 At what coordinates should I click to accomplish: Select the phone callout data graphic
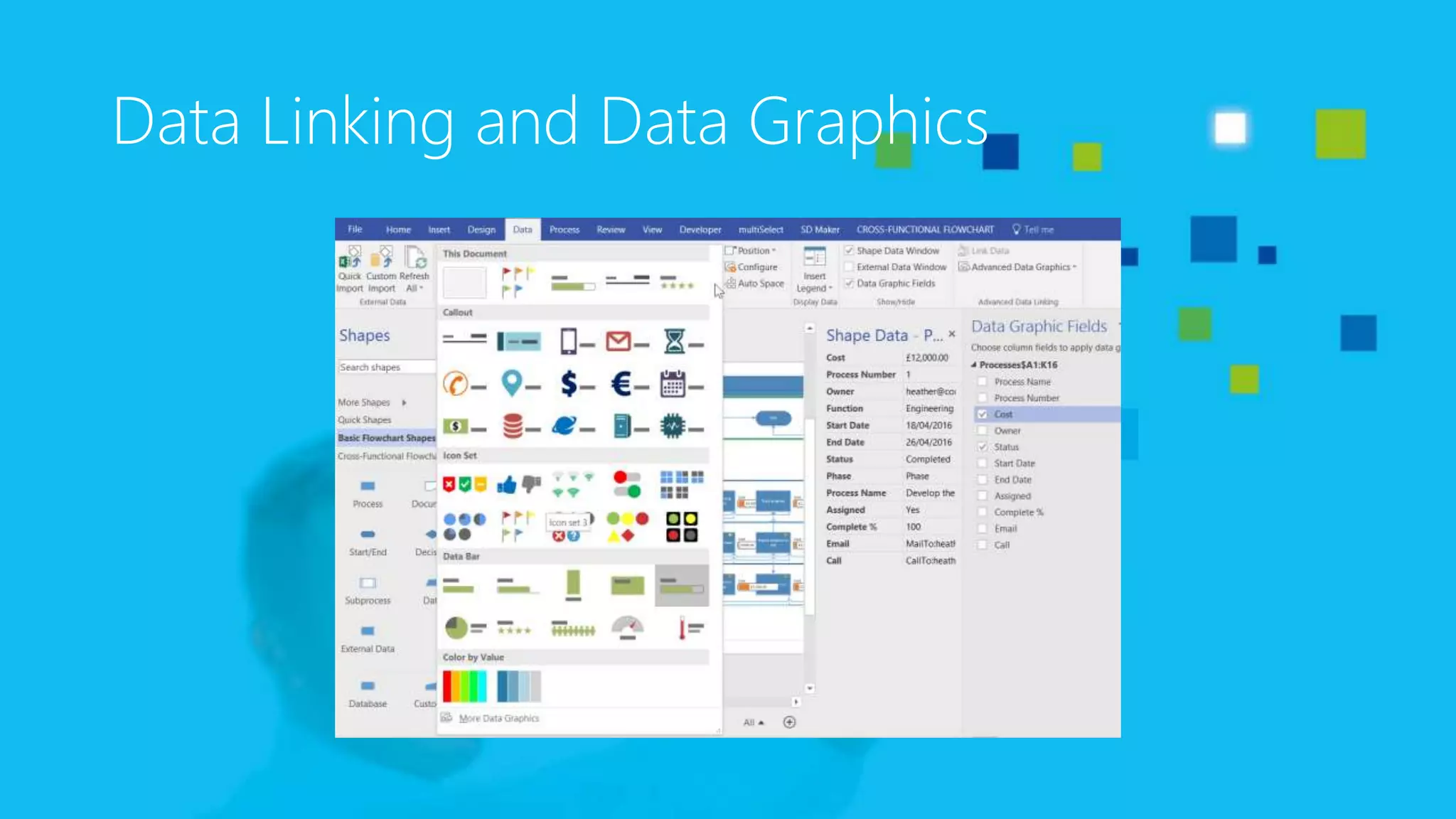[576, 342]
